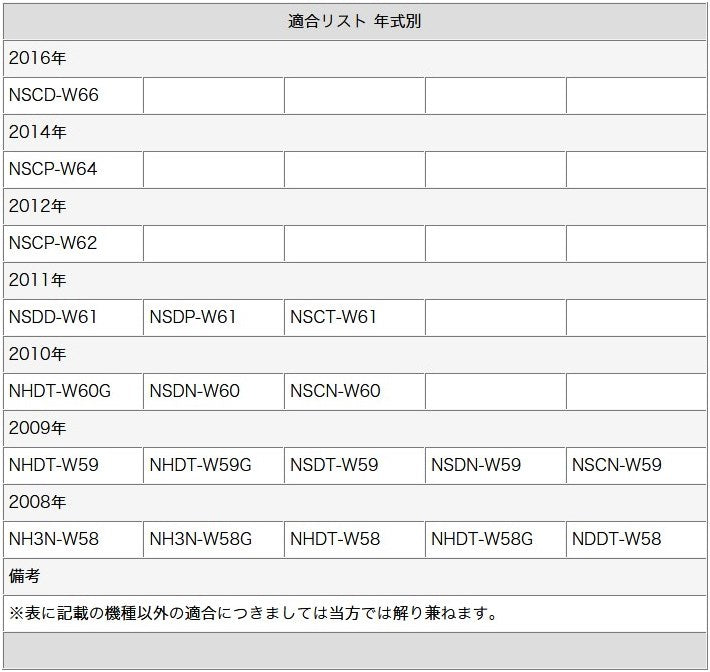Click the NSDT-W59 model cell
This screenshot has width=710, height=672.
point(355,466)
